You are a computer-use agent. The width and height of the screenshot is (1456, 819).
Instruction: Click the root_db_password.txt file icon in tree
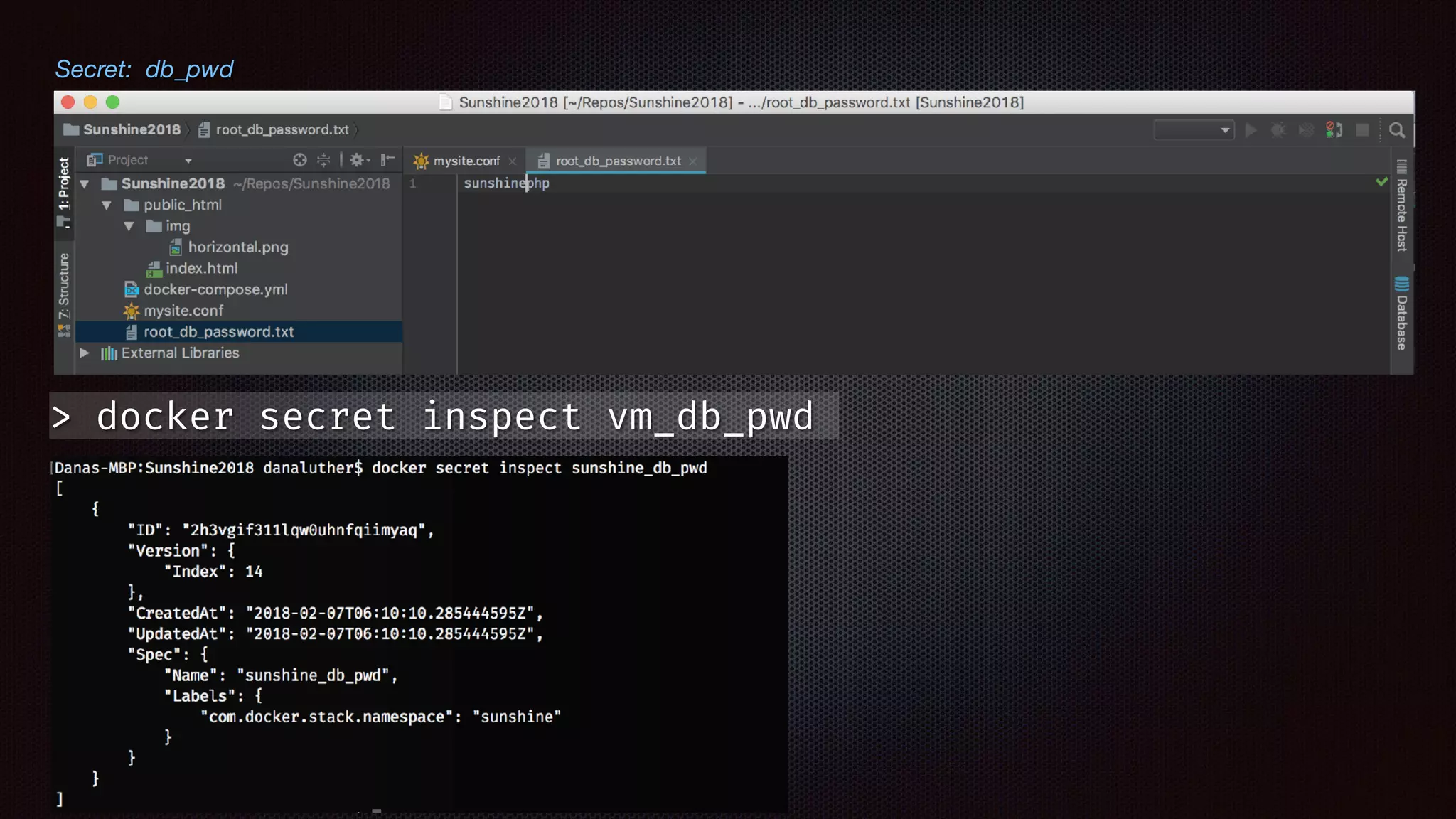132,332
